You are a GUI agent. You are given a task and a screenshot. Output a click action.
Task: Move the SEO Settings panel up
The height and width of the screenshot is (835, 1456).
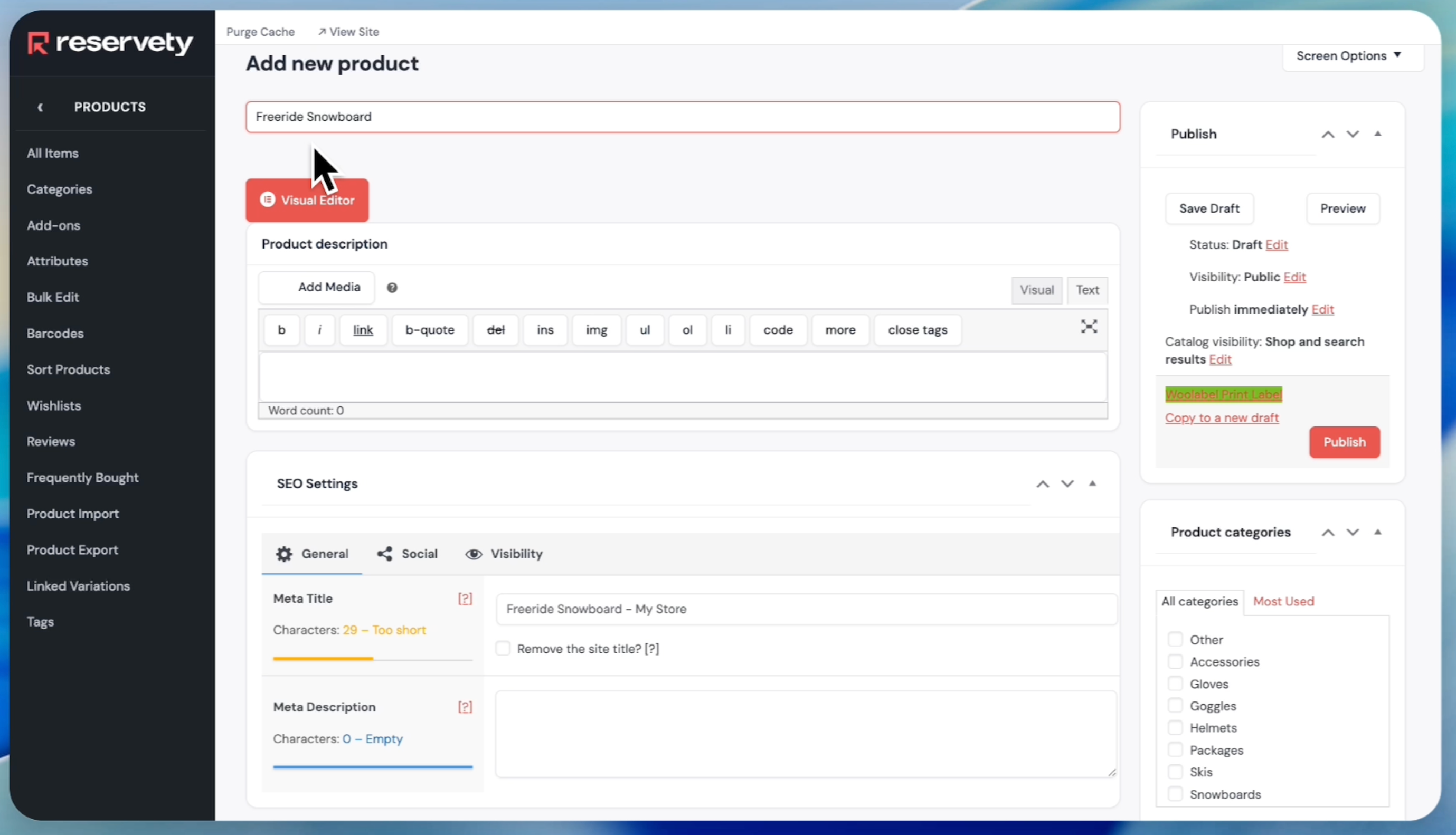coord(1043,484)
